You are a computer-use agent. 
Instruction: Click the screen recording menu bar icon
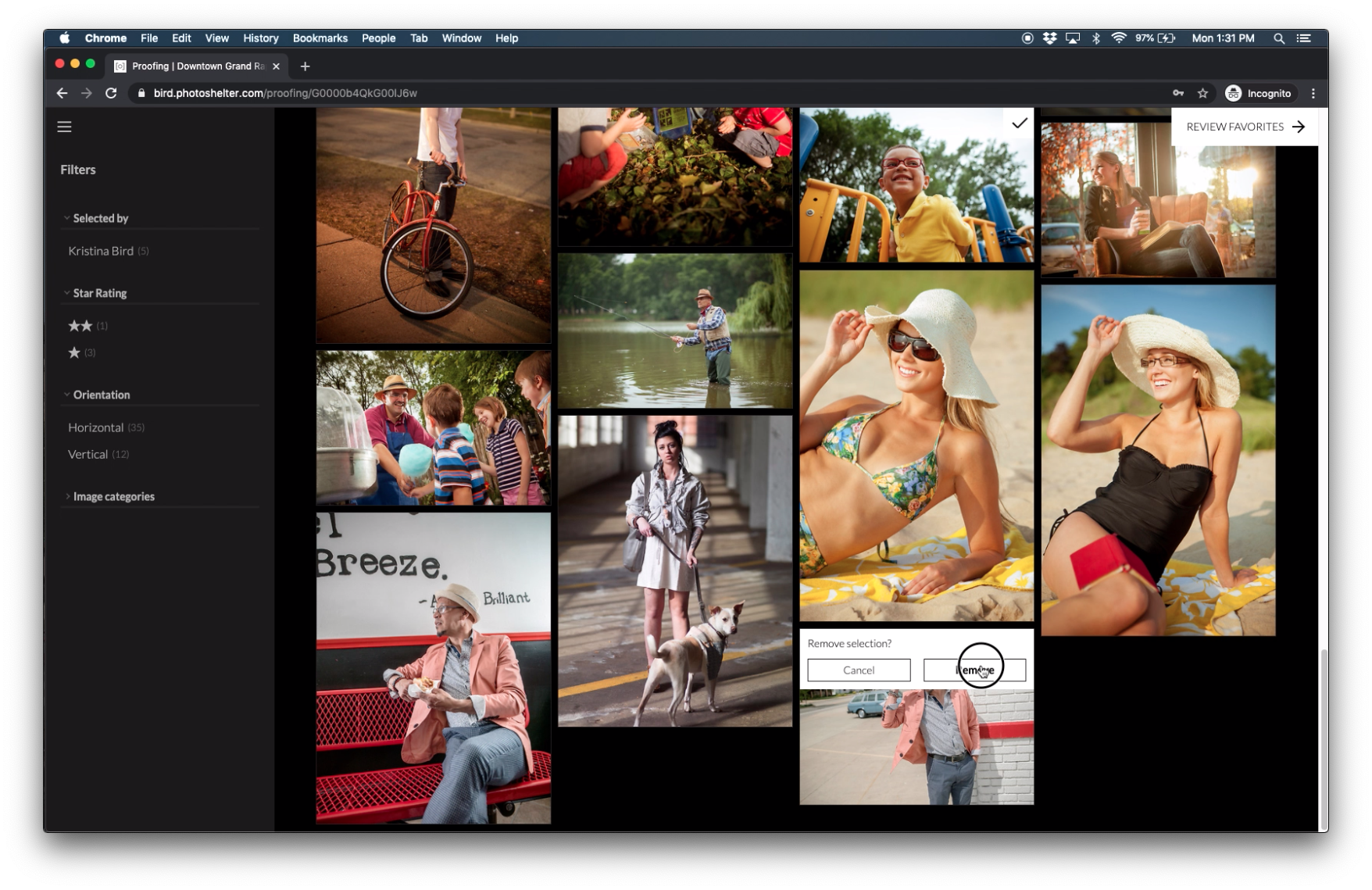coord(1027,38)
